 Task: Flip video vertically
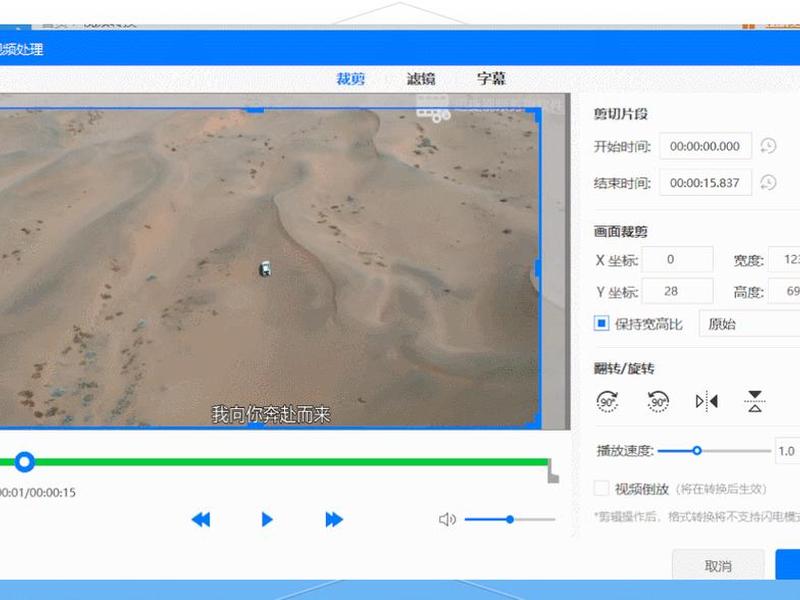[x=755, y=402]
